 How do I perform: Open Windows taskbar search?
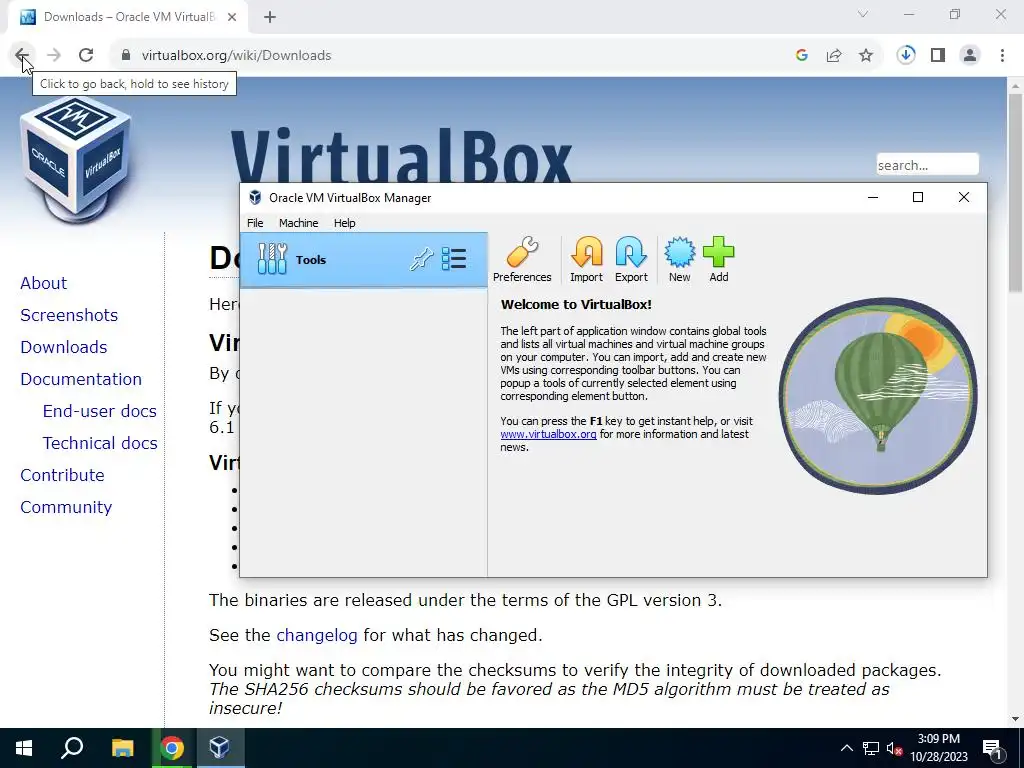[72, 748]
